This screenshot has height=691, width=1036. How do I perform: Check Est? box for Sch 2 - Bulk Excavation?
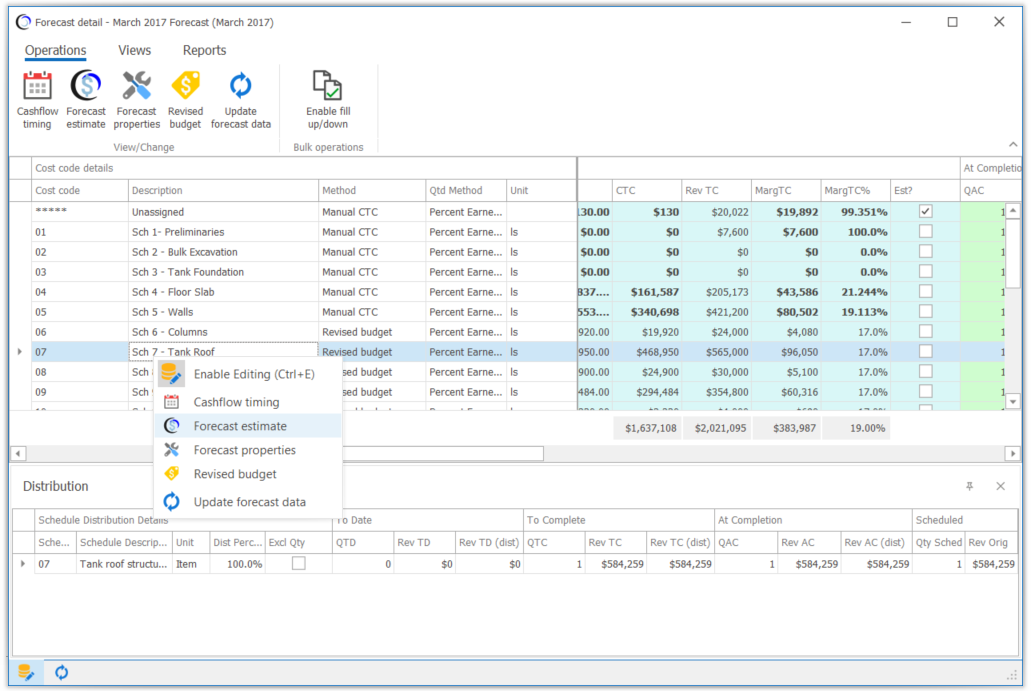(926, 251)
